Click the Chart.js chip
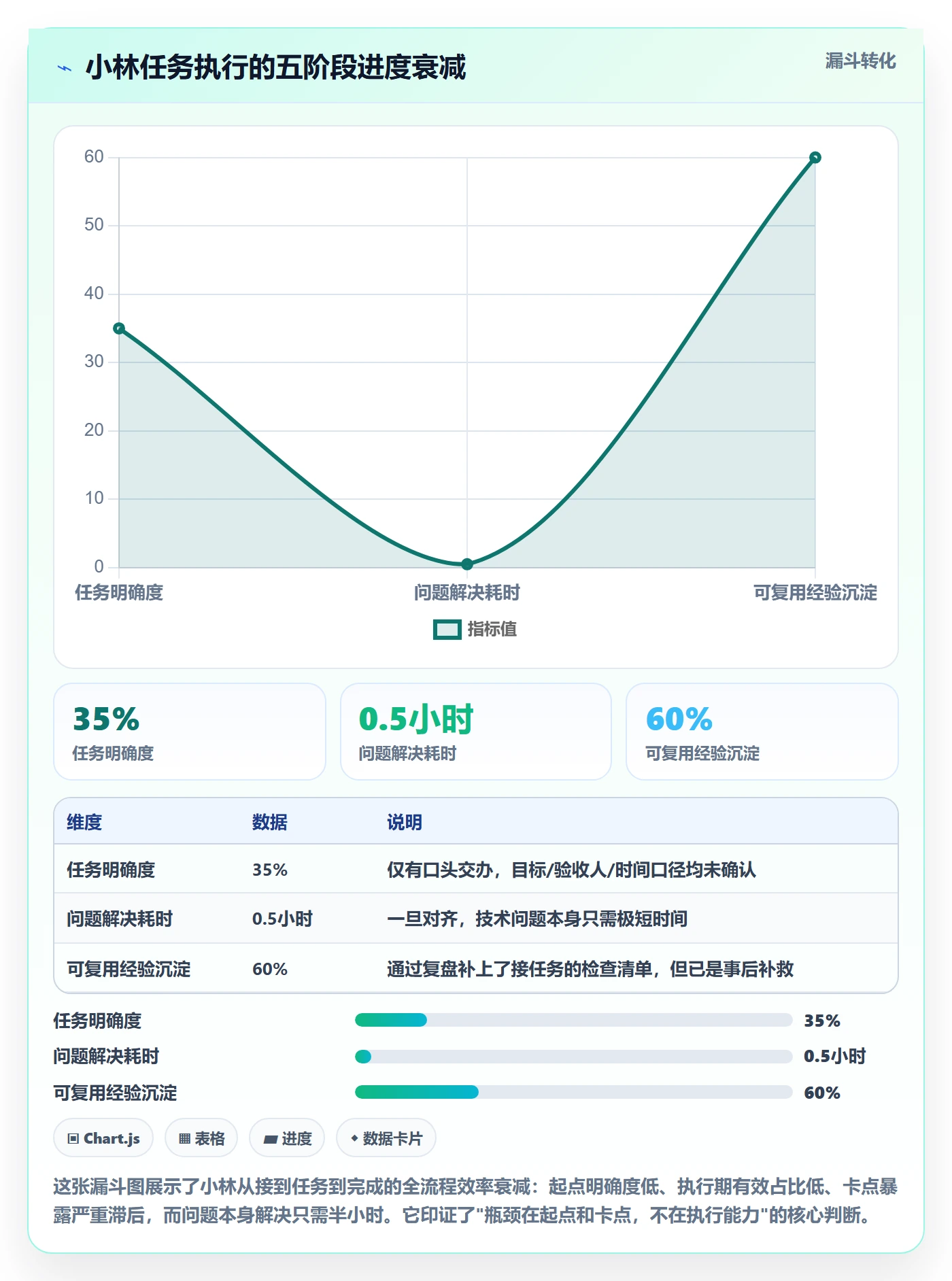952x1281 pixels. (103, 1138)
